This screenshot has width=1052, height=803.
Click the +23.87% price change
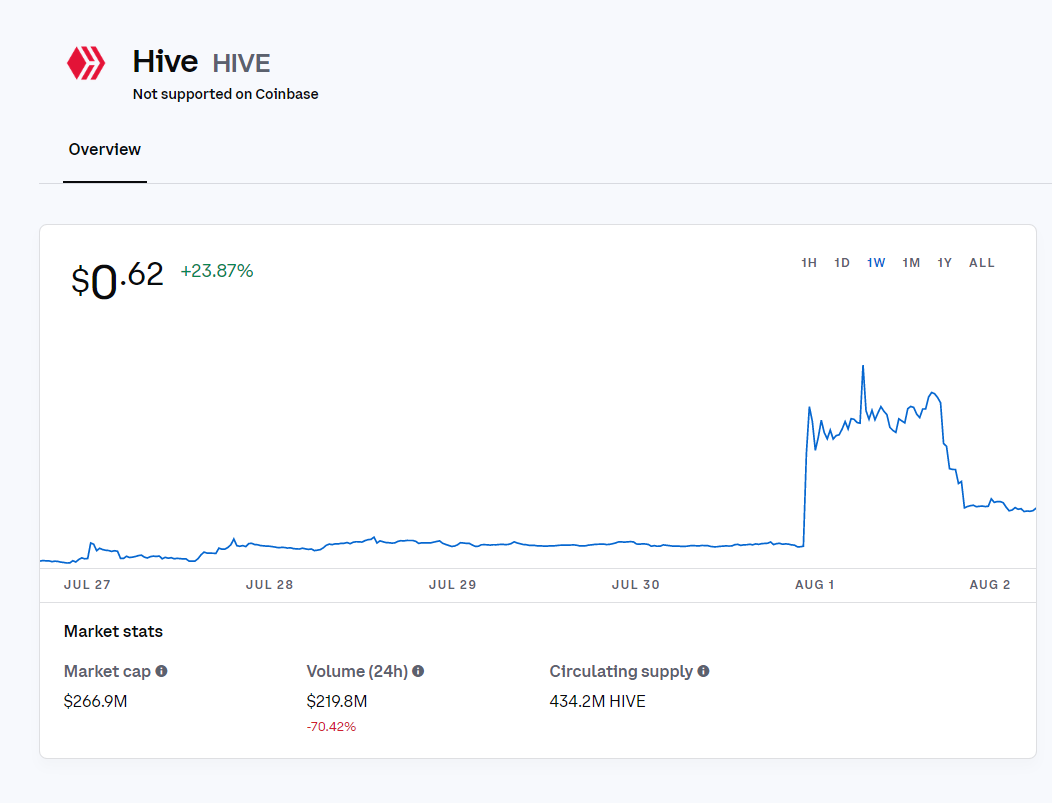[x=217, y=271]
